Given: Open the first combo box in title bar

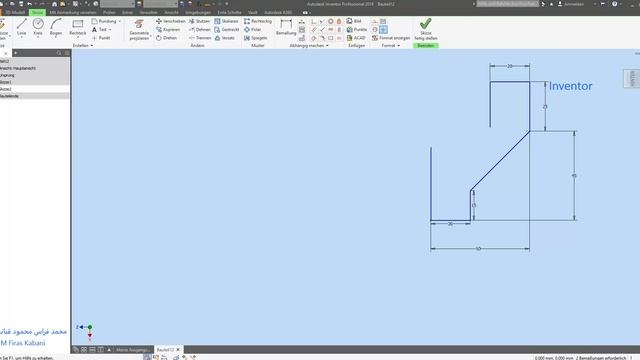Looking at the screenshot, I should (118, 4).
